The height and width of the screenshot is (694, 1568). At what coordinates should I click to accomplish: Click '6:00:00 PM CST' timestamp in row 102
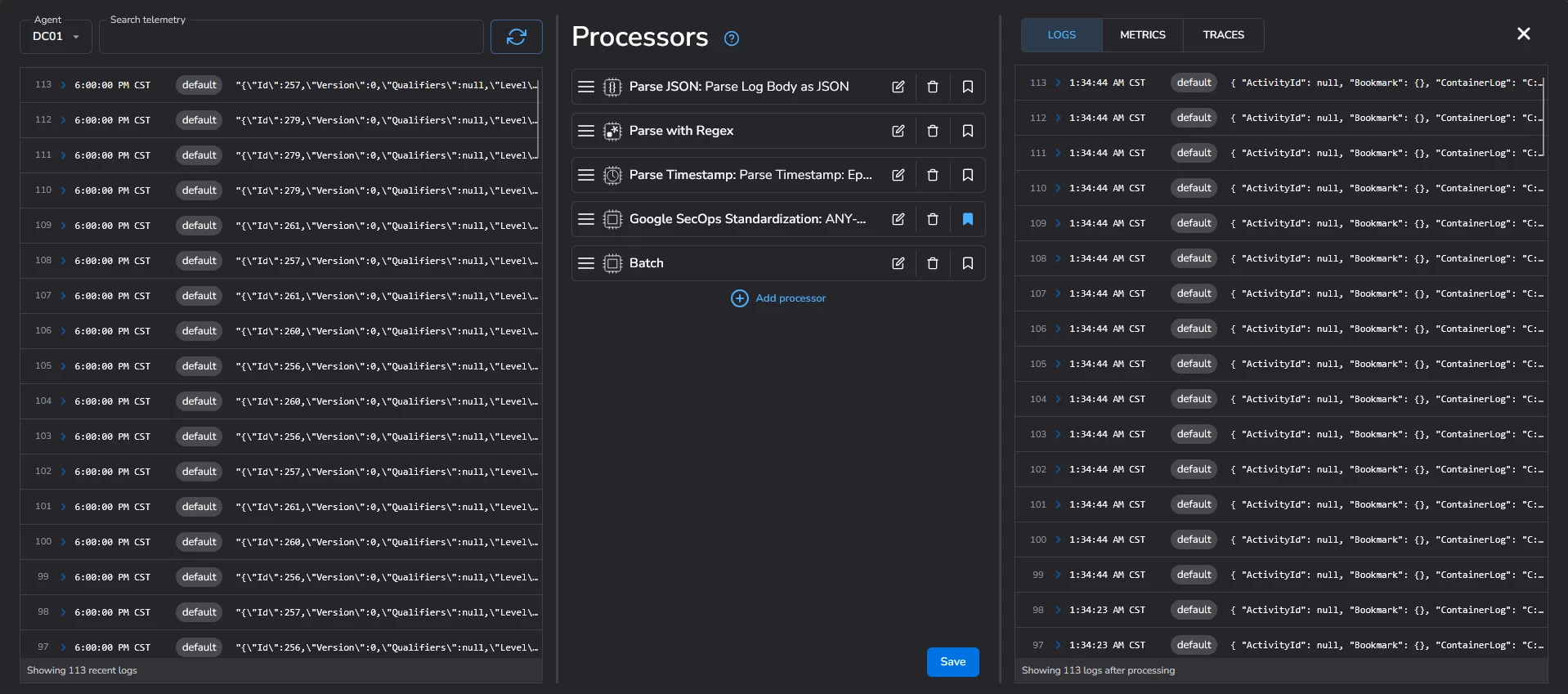pyautogui.click(x=112, y=472)
